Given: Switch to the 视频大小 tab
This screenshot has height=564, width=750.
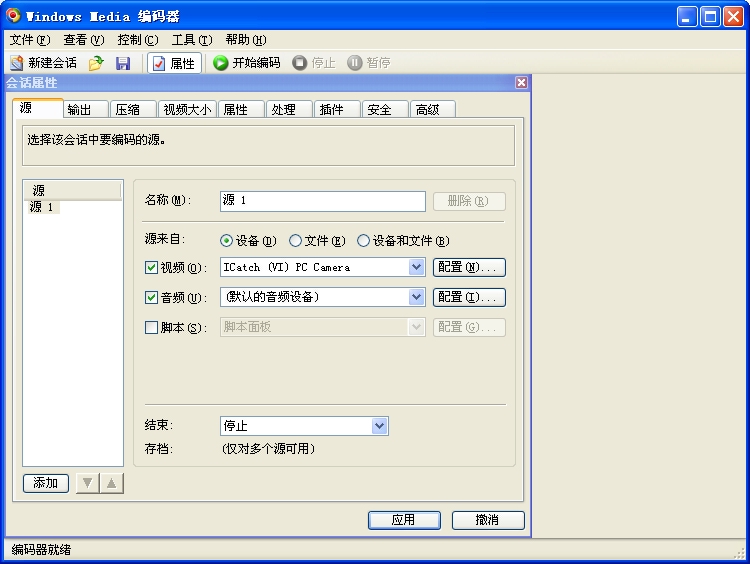Looking at the screenshot, I should coord(187,110).
